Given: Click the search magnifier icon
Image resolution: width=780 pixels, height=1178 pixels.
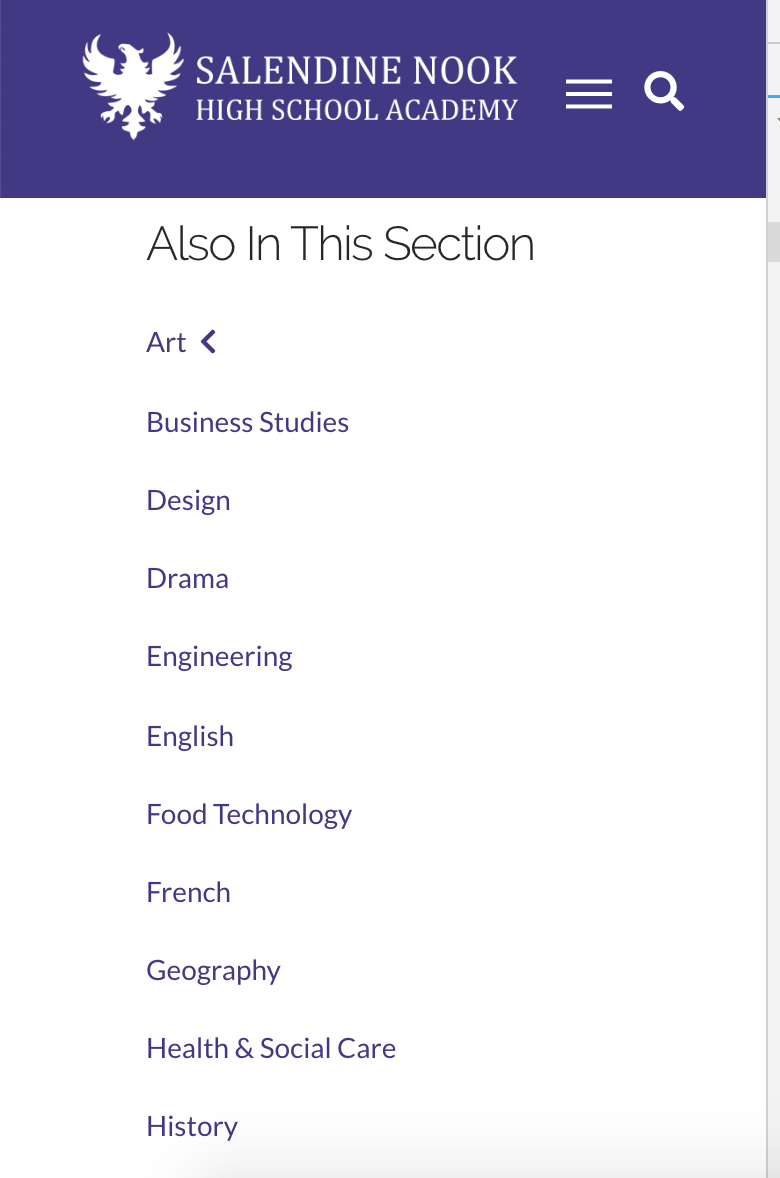Looking at the screenshot, I should pyautogui.click(x=664, y=91).
